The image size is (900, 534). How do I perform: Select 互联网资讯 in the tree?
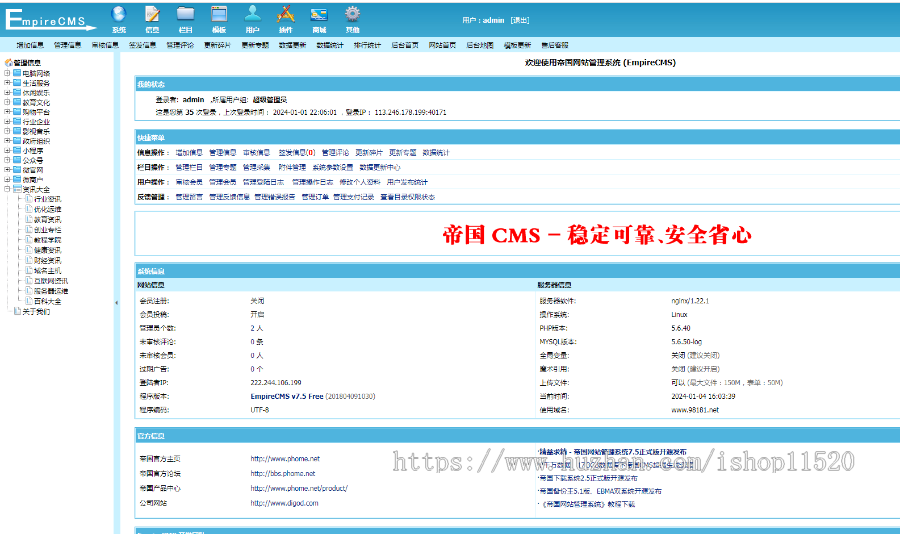[51, 281]
